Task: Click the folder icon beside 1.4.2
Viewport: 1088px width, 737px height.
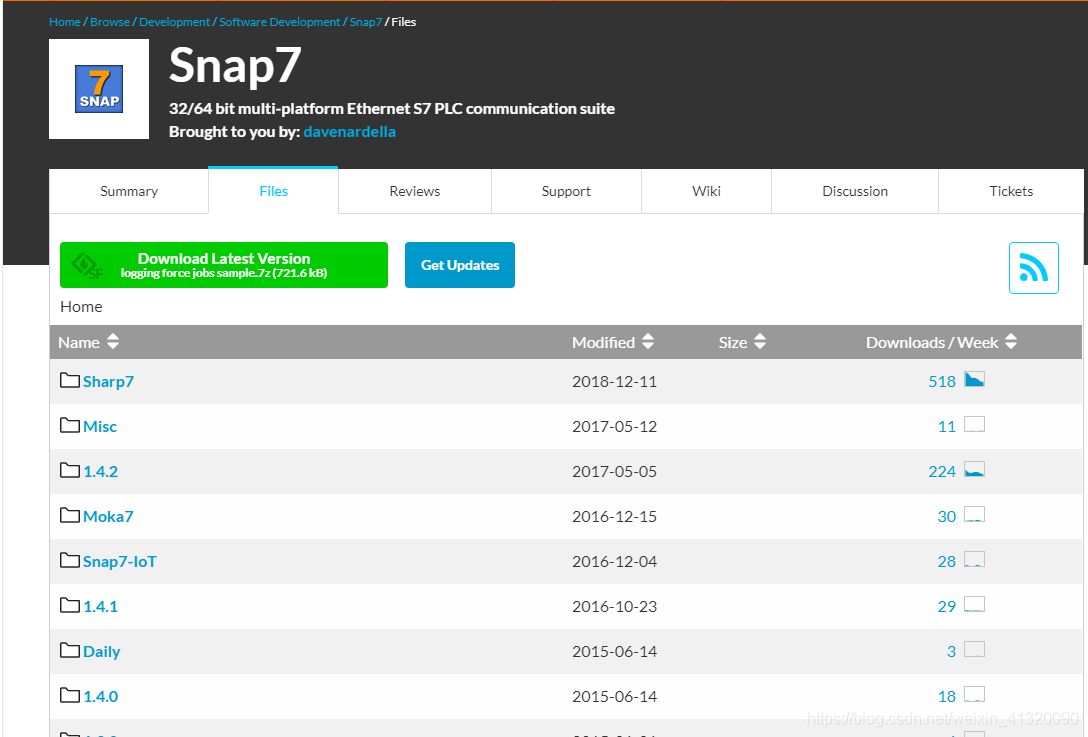Action: 69,471
